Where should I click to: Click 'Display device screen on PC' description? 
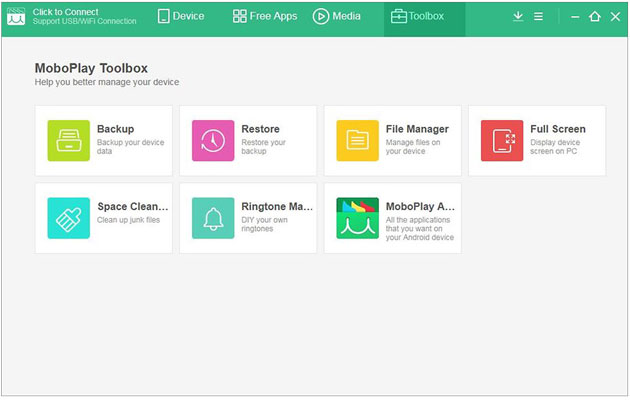click(555, 147)
